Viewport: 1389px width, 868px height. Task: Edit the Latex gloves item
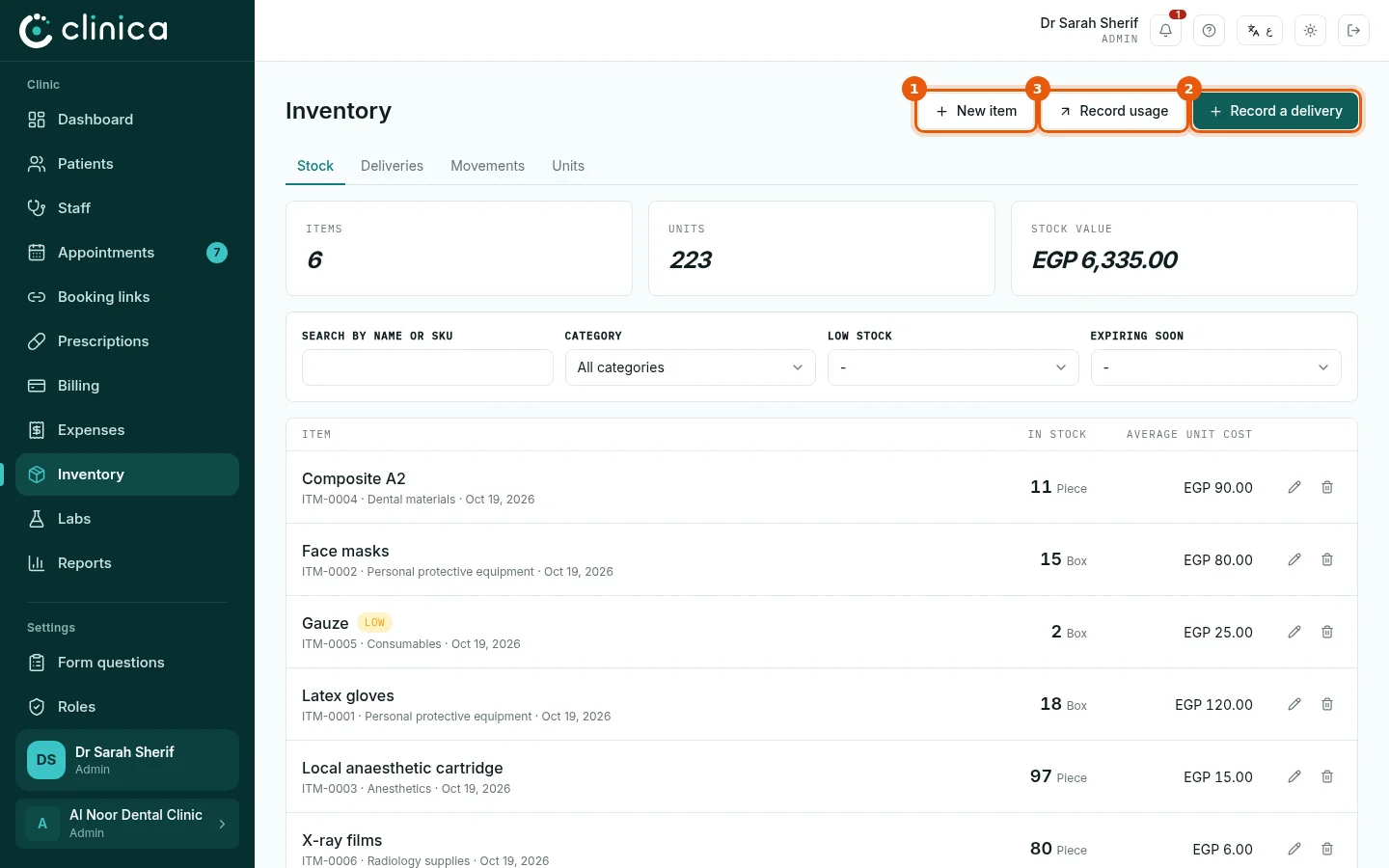(1294, 704)
